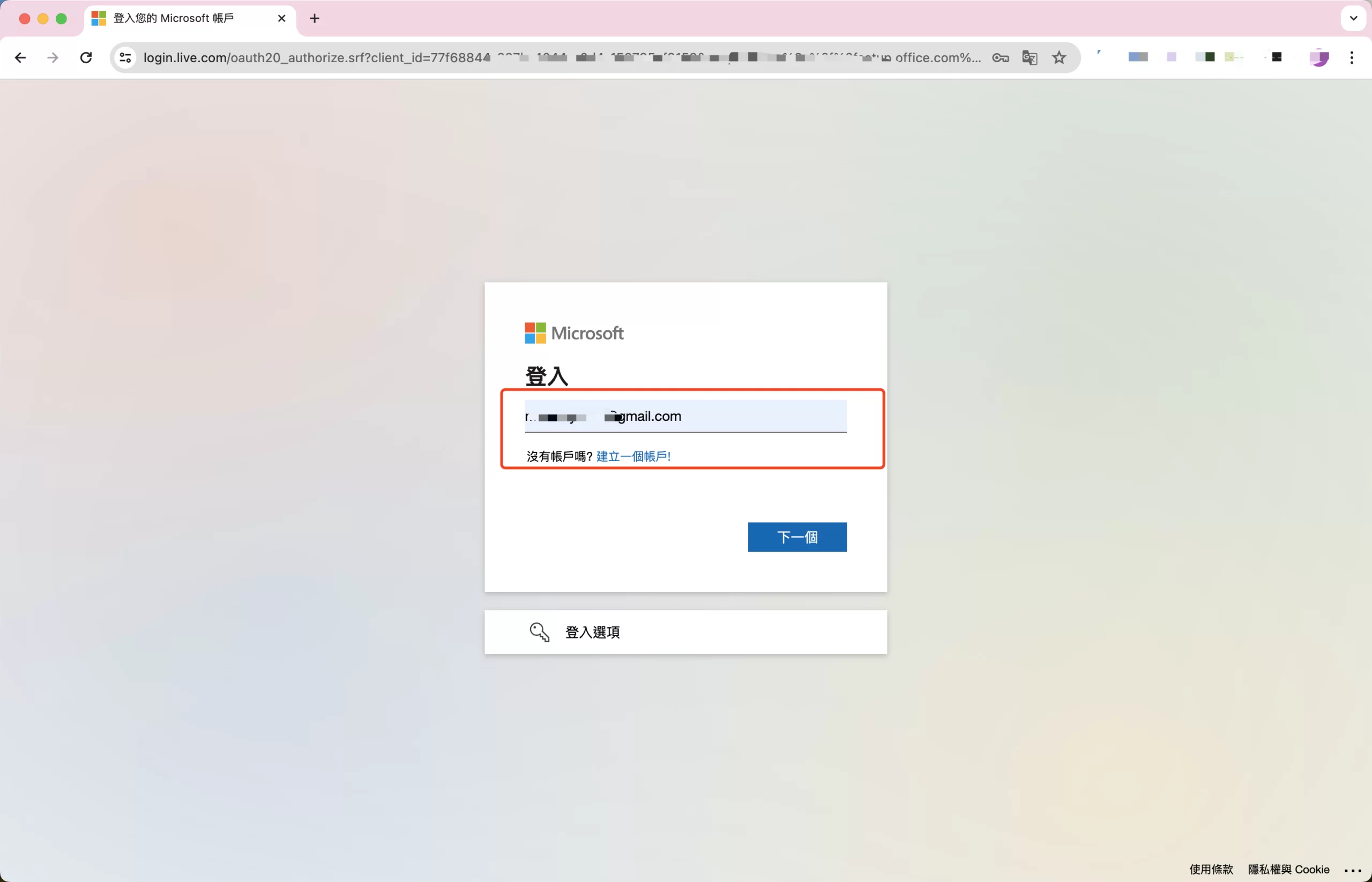Open the site information icon in address bar
1372x882 pixels.
pos(125,58)
